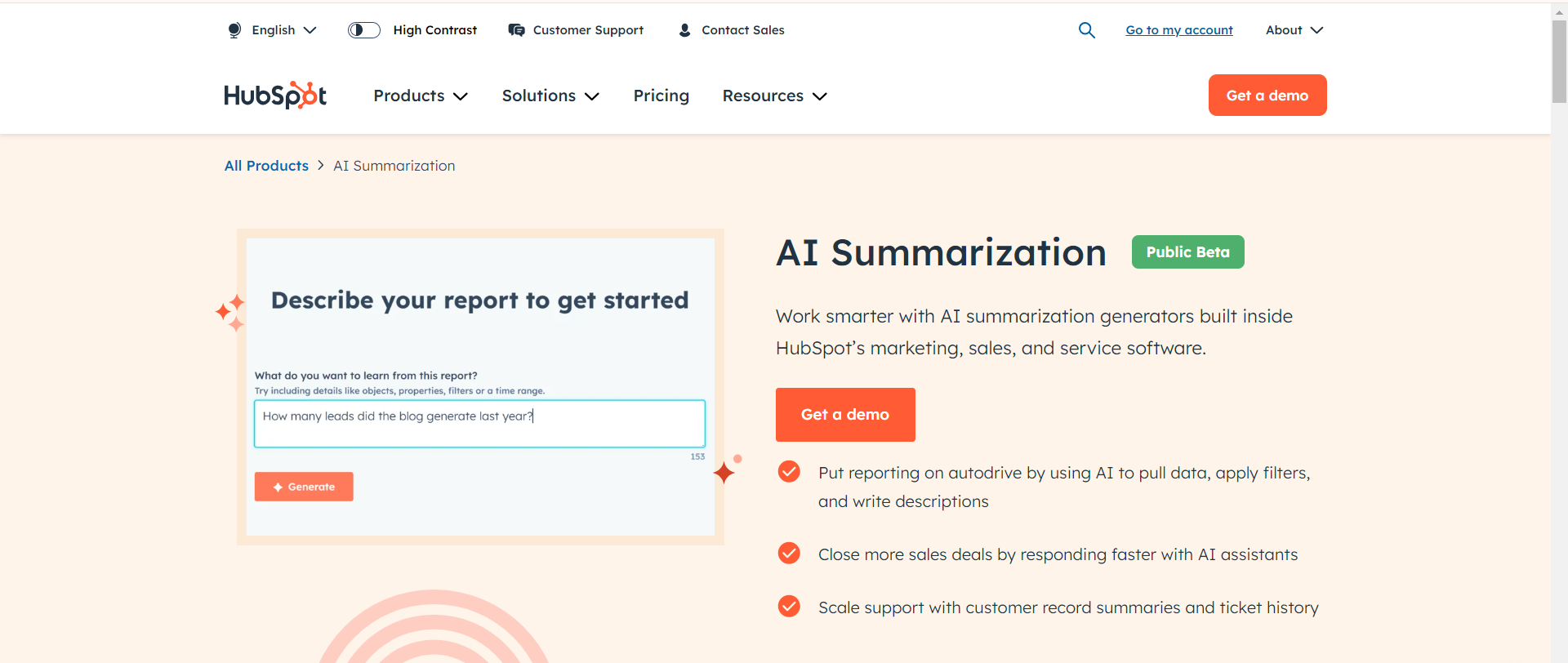Click the 'Describe your report to get started' image
This screenshot has height=663, width=1568.
[480, 387]
